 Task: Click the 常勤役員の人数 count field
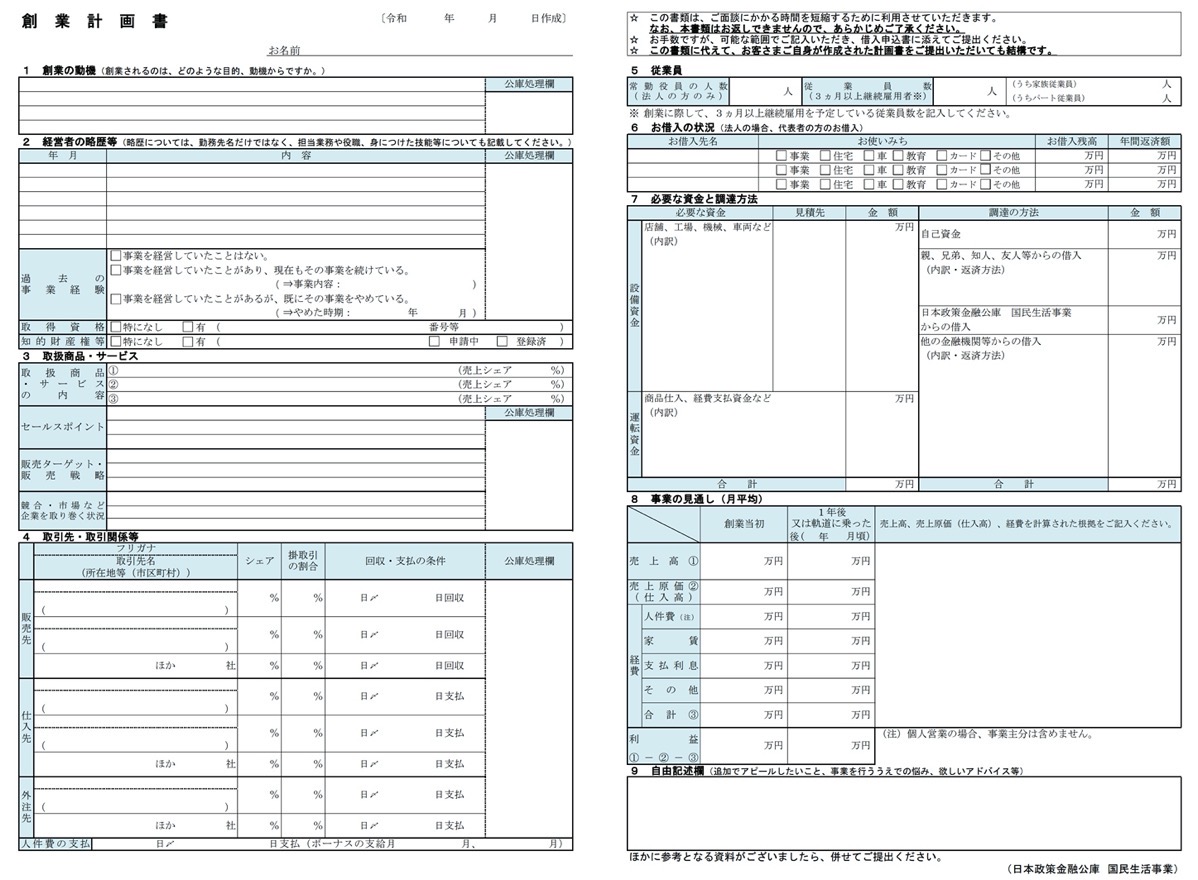click(766, 91)
